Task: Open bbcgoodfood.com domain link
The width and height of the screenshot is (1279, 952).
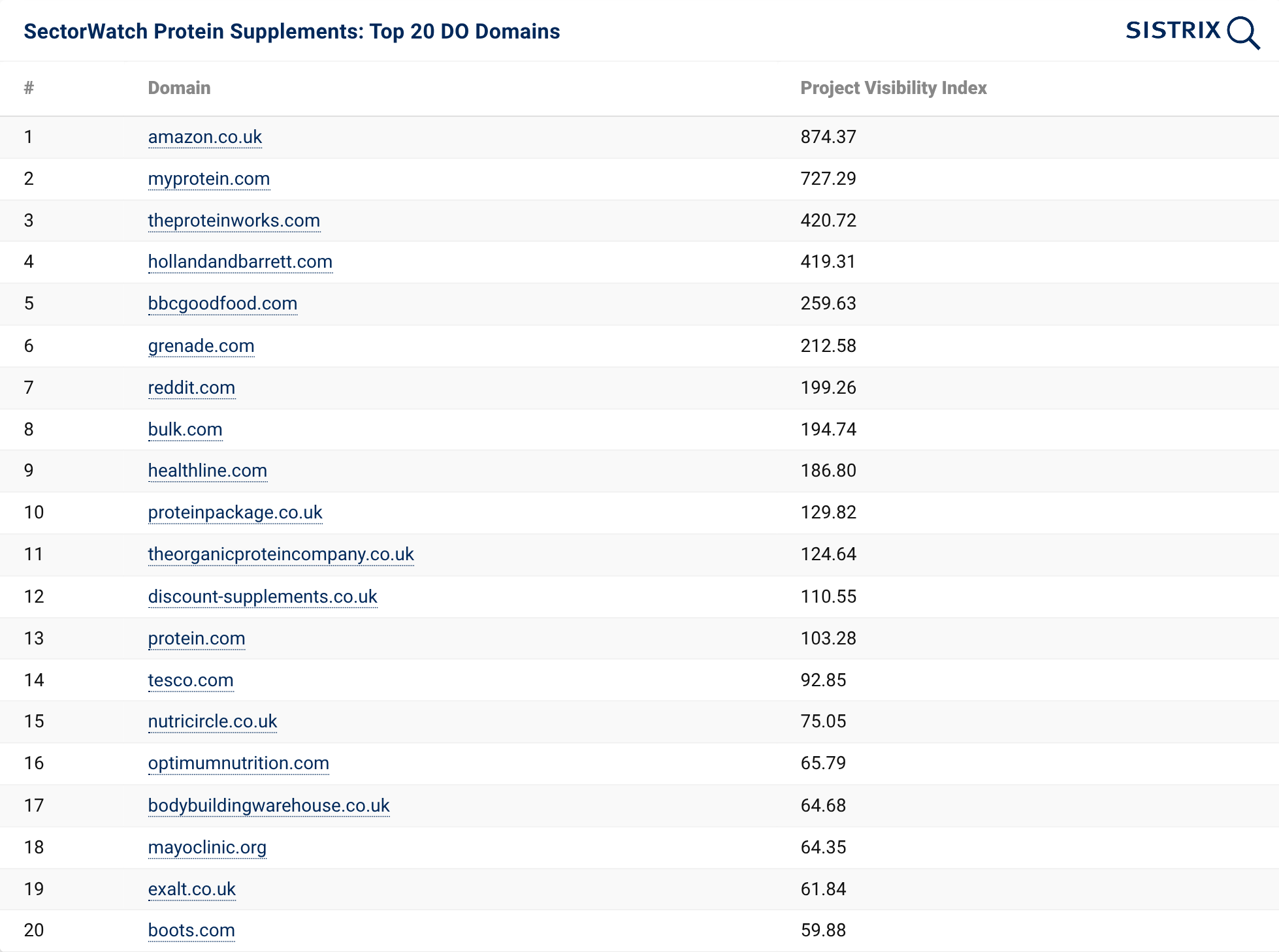Action: (222, 304)
